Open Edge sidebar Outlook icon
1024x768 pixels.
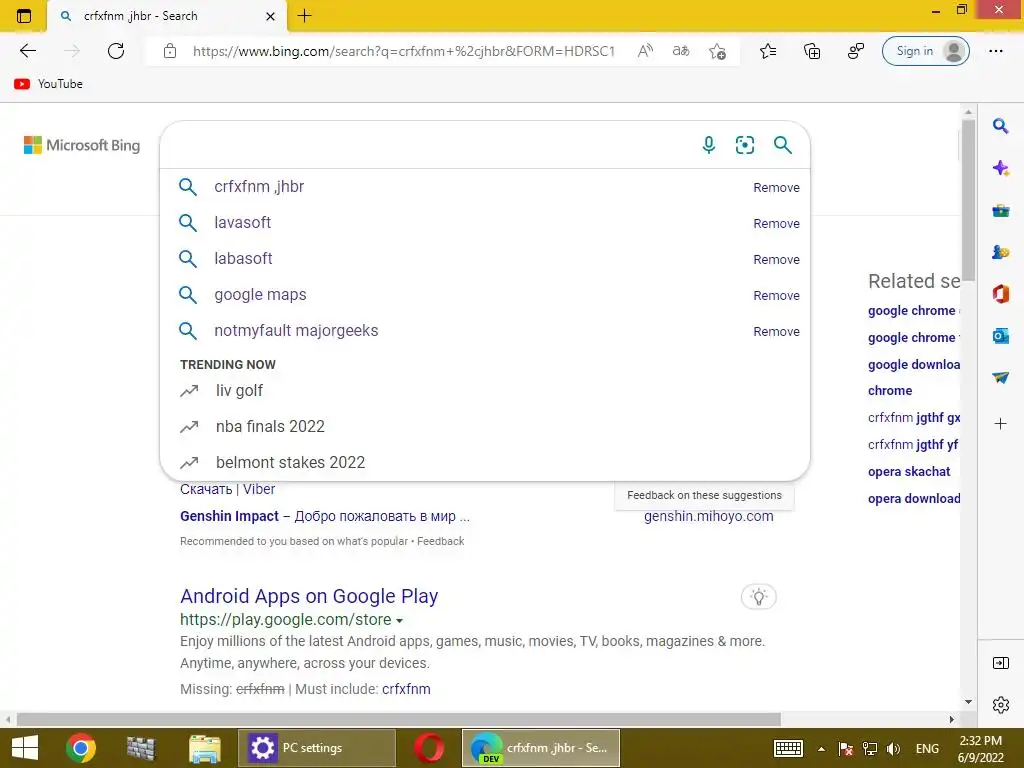coord(1000,336)
